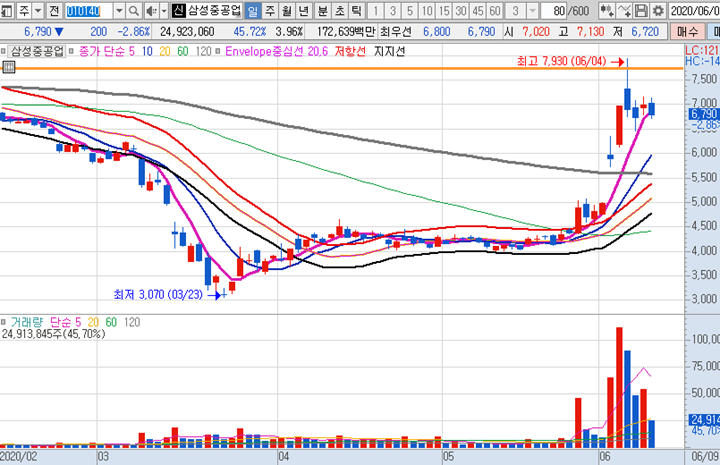This screenshot has height=465, width=720.
Task: Choose the 1 interval button
Action: click(376, 11)
